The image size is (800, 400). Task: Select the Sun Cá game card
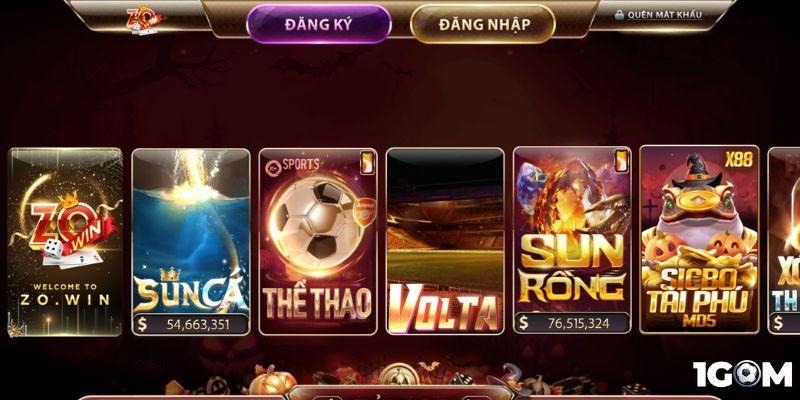click(x=191, y=242)
